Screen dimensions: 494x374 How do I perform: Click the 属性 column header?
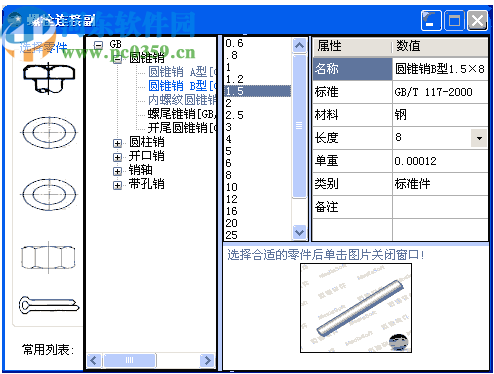[x=352, y=46]
